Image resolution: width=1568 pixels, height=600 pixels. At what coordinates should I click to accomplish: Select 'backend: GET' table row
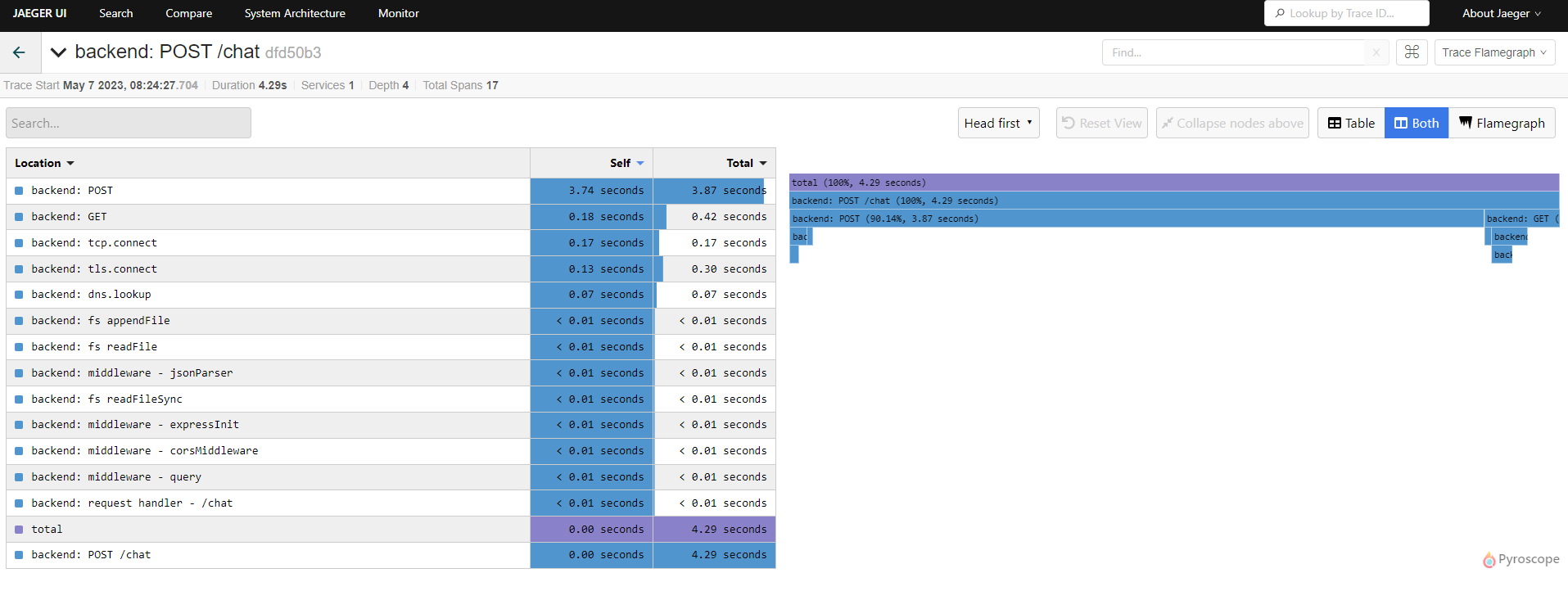[391, 217]
